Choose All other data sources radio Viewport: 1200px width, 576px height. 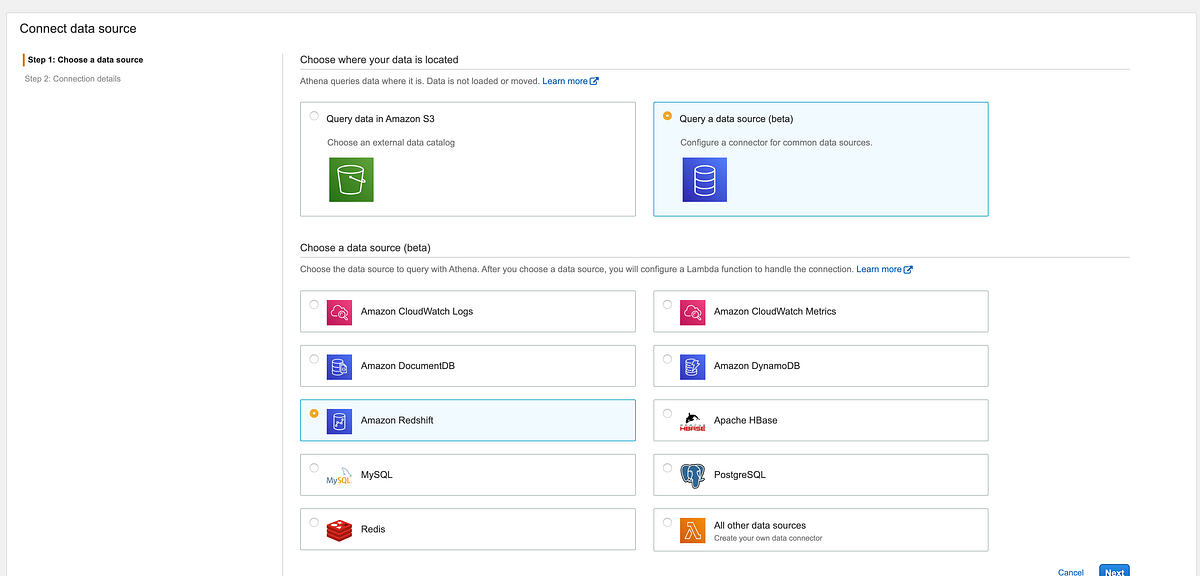point(668,521)
